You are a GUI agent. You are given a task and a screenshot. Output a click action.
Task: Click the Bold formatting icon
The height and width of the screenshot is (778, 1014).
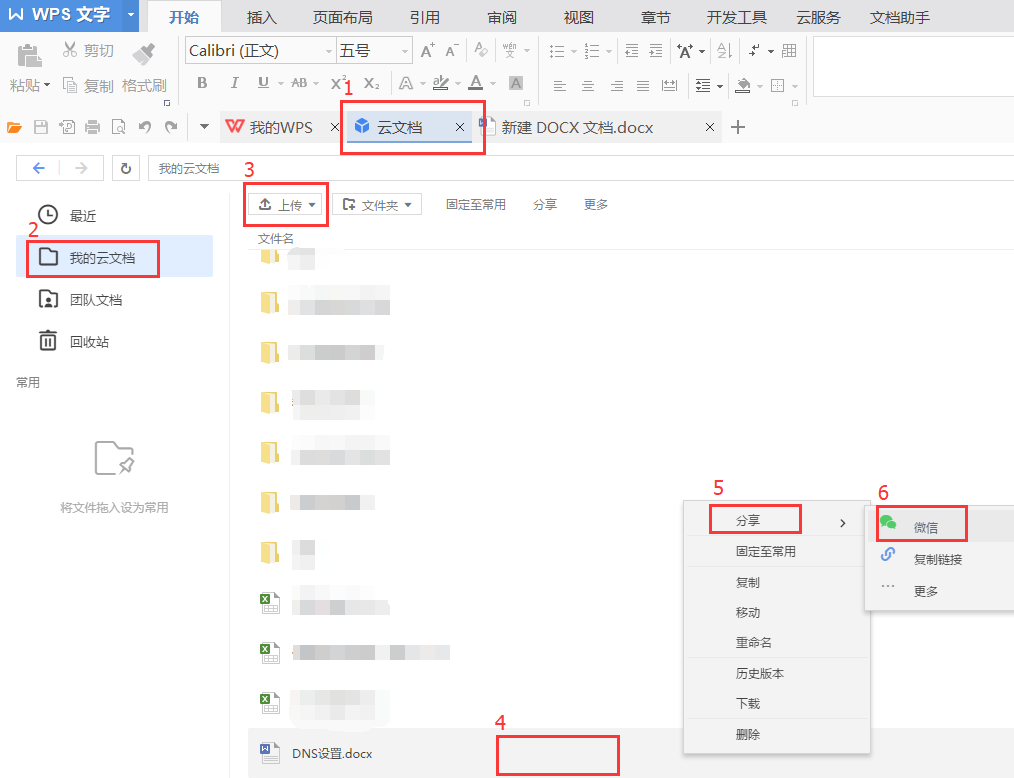(202, 83)
